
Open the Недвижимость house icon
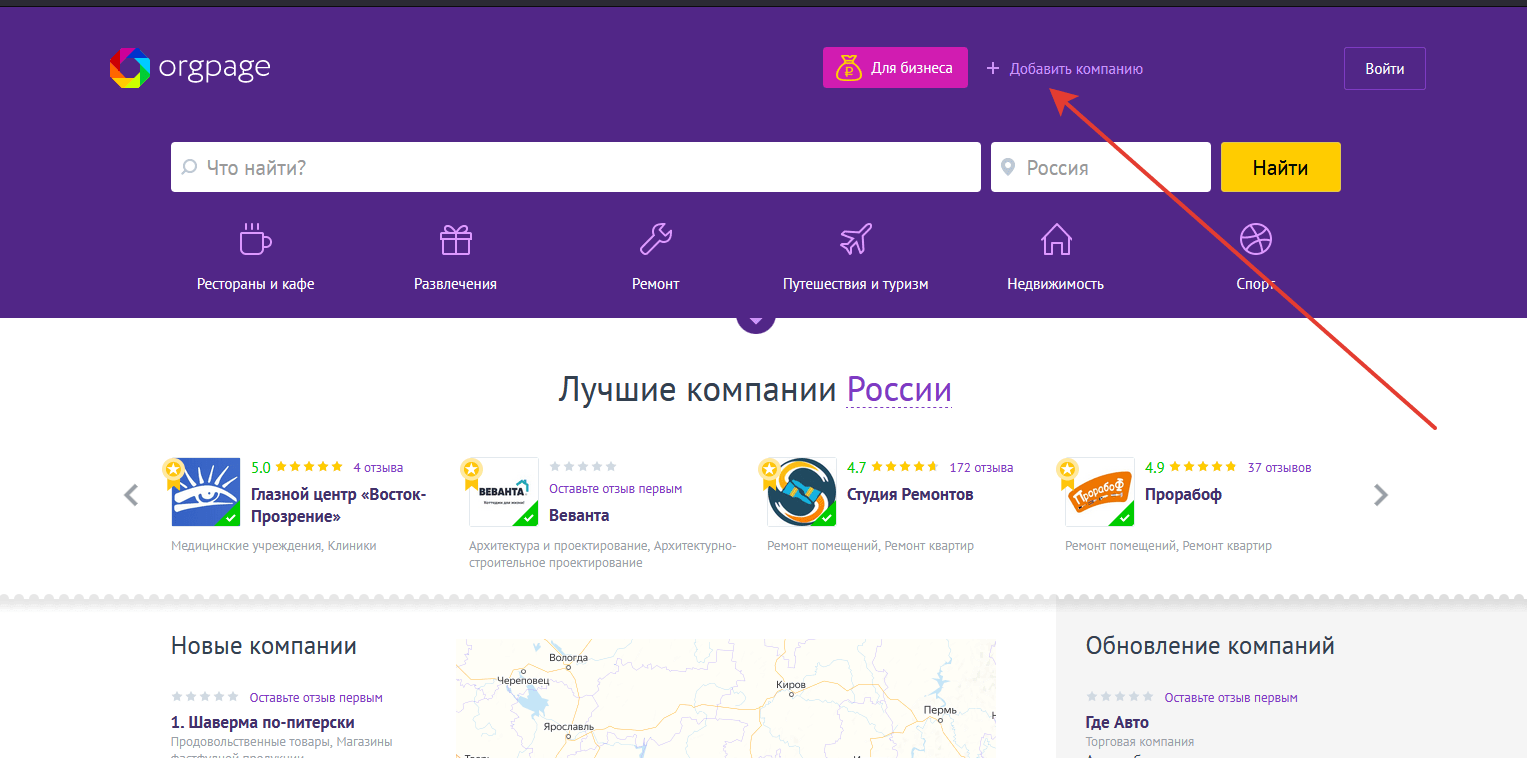pos(1055,239)
